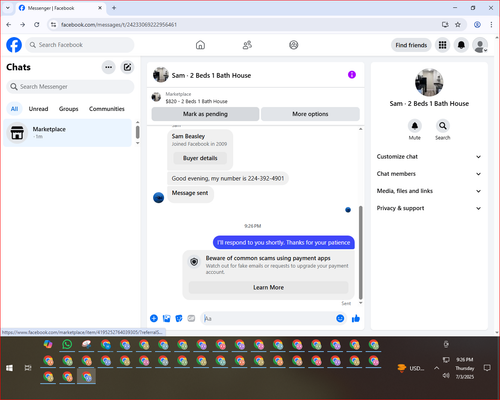This screenshot has height=400, width=500.
Task: Choose a sticker from the composer
Action: tap(179, 318)
